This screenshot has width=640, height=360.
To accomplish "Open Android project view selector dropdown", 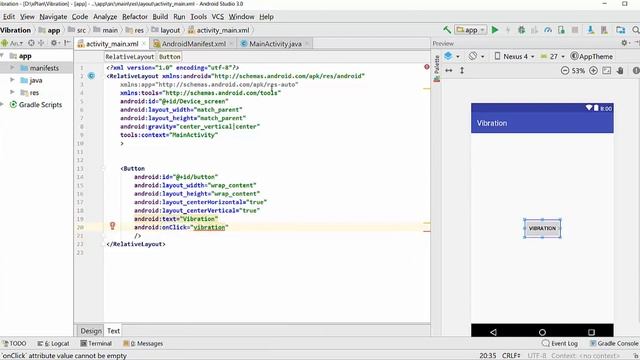I will [x=12, y=43].
